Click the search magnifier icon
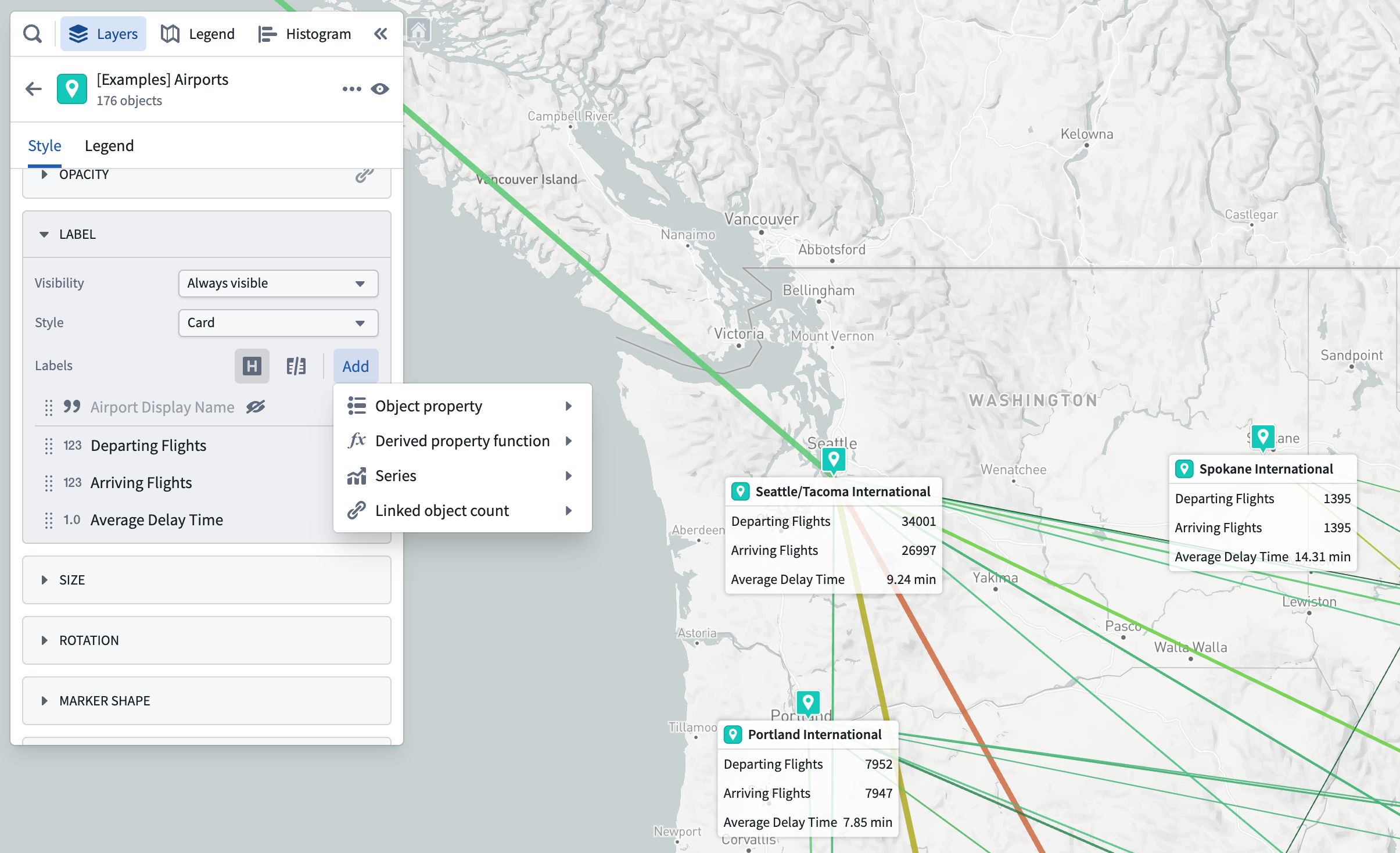This screenshot has width=1400, height=853. coord(33,34)
